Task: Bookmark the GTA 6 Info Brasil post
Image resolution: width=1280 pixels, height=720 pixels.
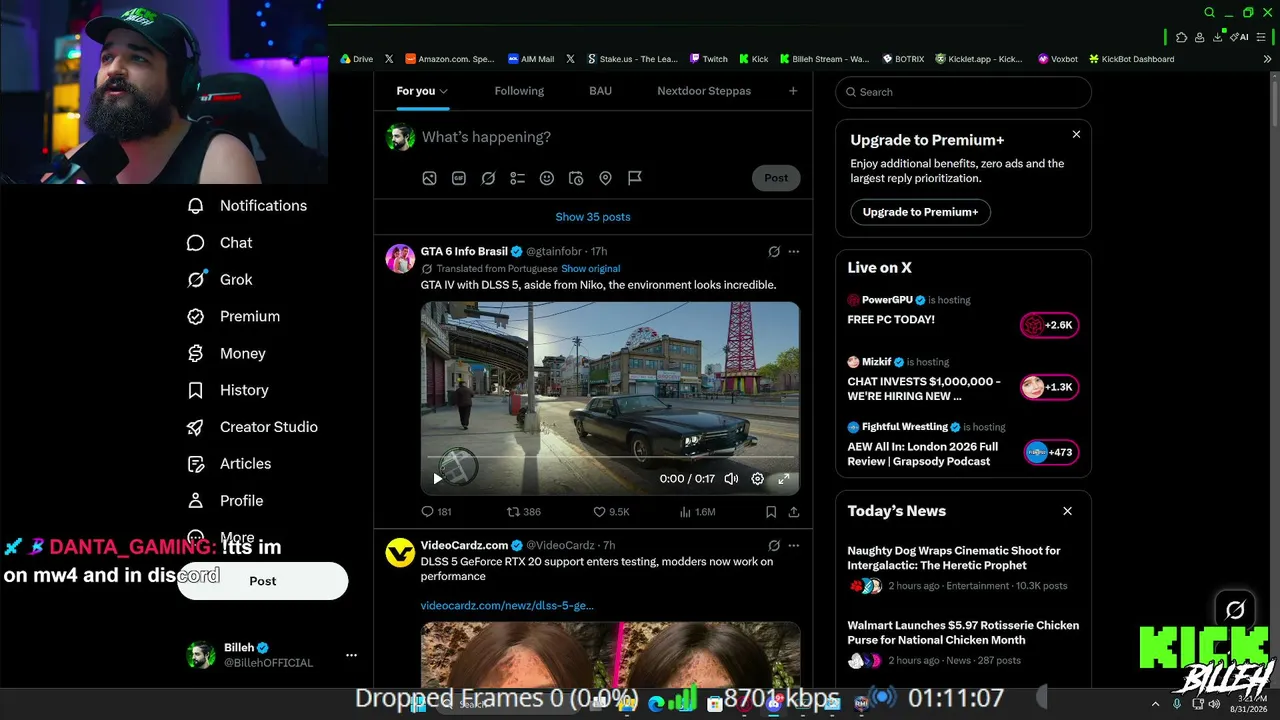Action: pos(771,512)
